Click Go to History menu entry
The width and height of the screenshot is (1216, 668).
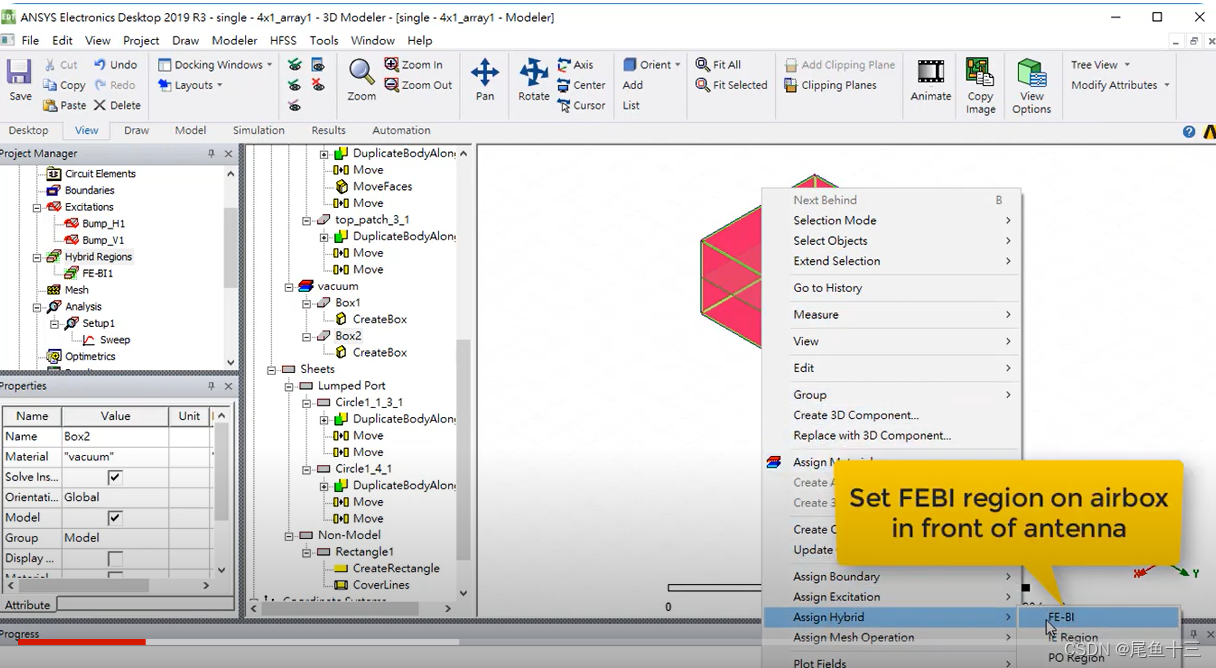click(x=891, y=288)
